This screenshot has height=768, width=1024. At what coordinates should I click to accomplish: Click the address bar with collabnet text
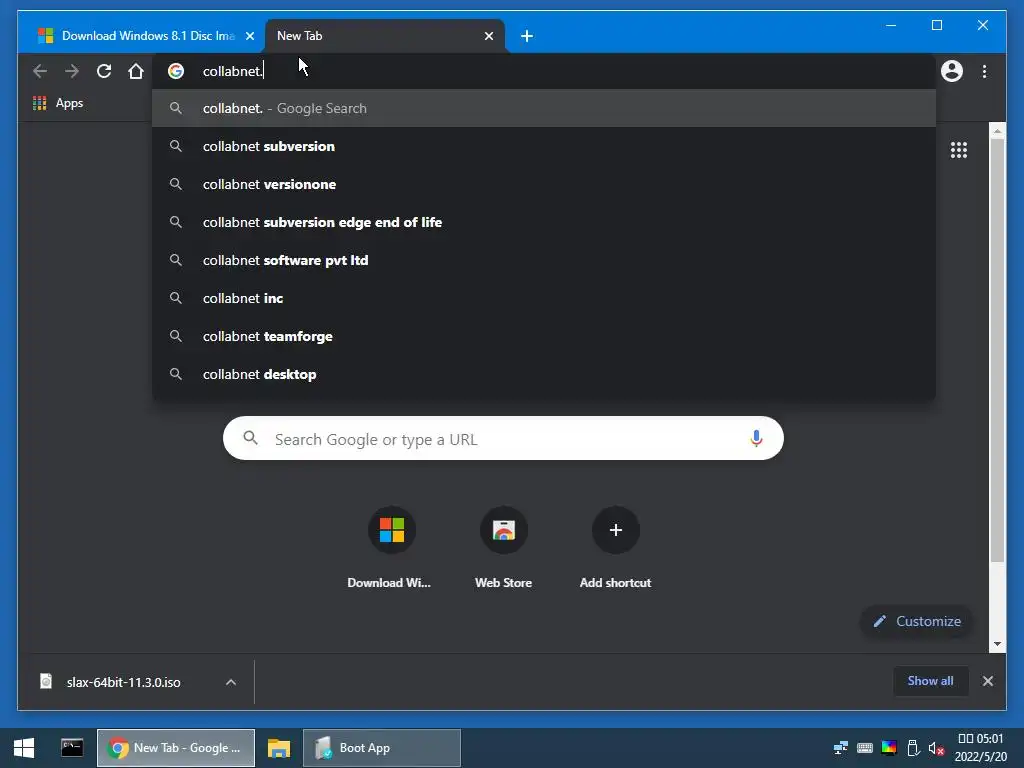(x=543, y=71)
